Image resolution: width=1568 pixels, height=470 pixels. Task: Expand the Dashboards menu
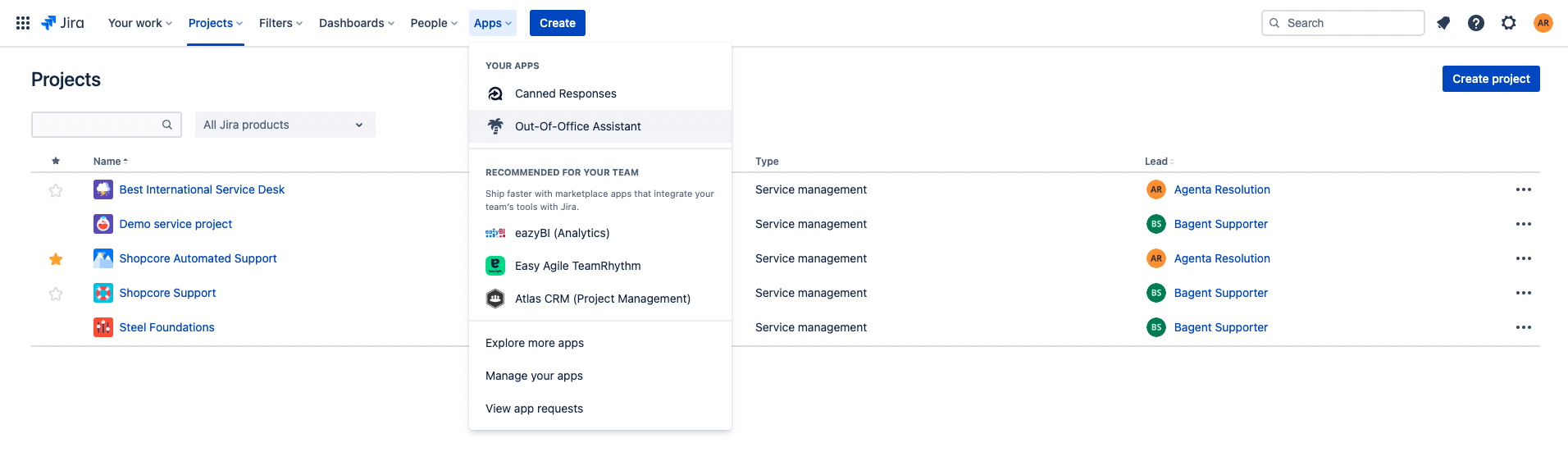[357, 23]
